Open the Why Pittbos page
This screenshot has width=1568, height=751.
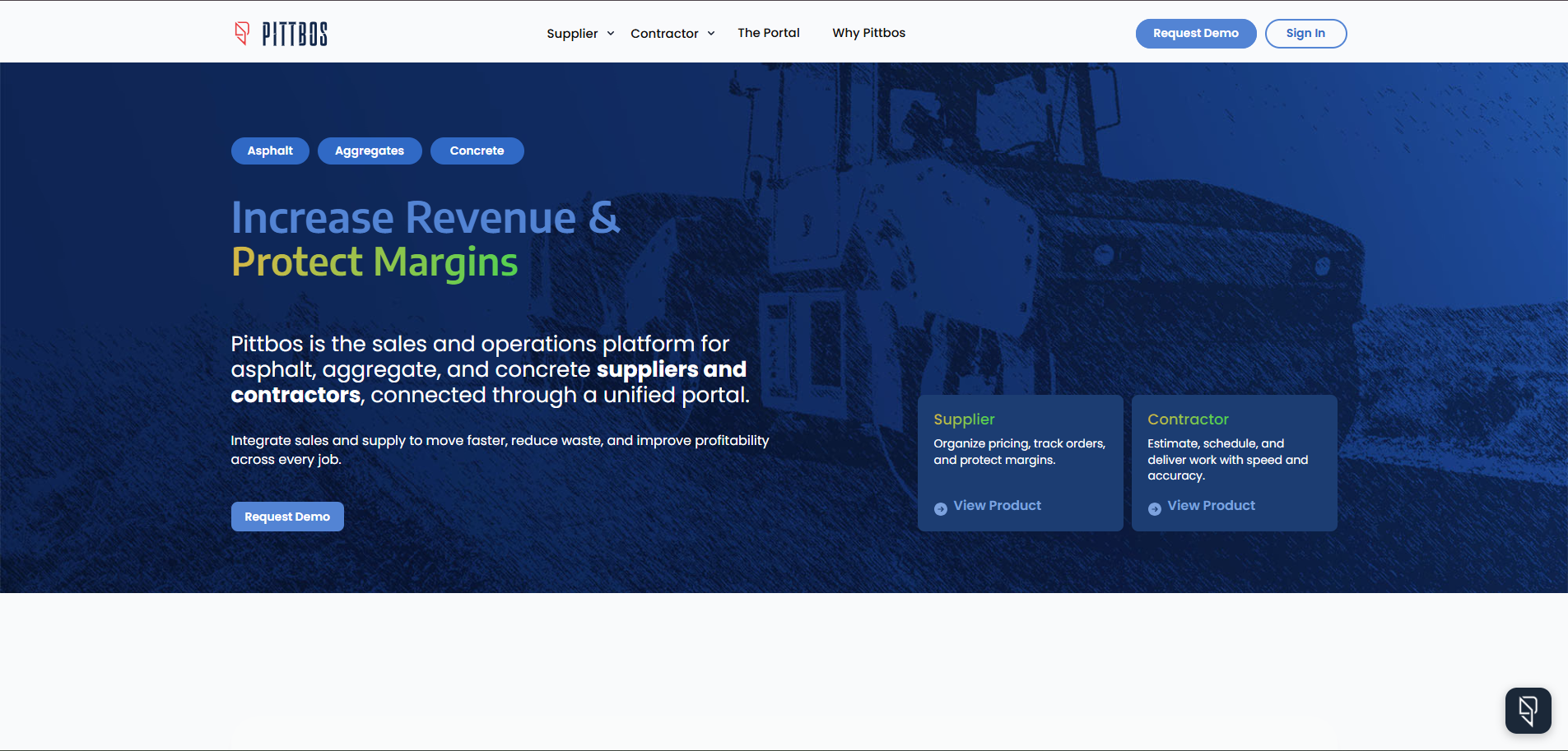click(868, 33)
